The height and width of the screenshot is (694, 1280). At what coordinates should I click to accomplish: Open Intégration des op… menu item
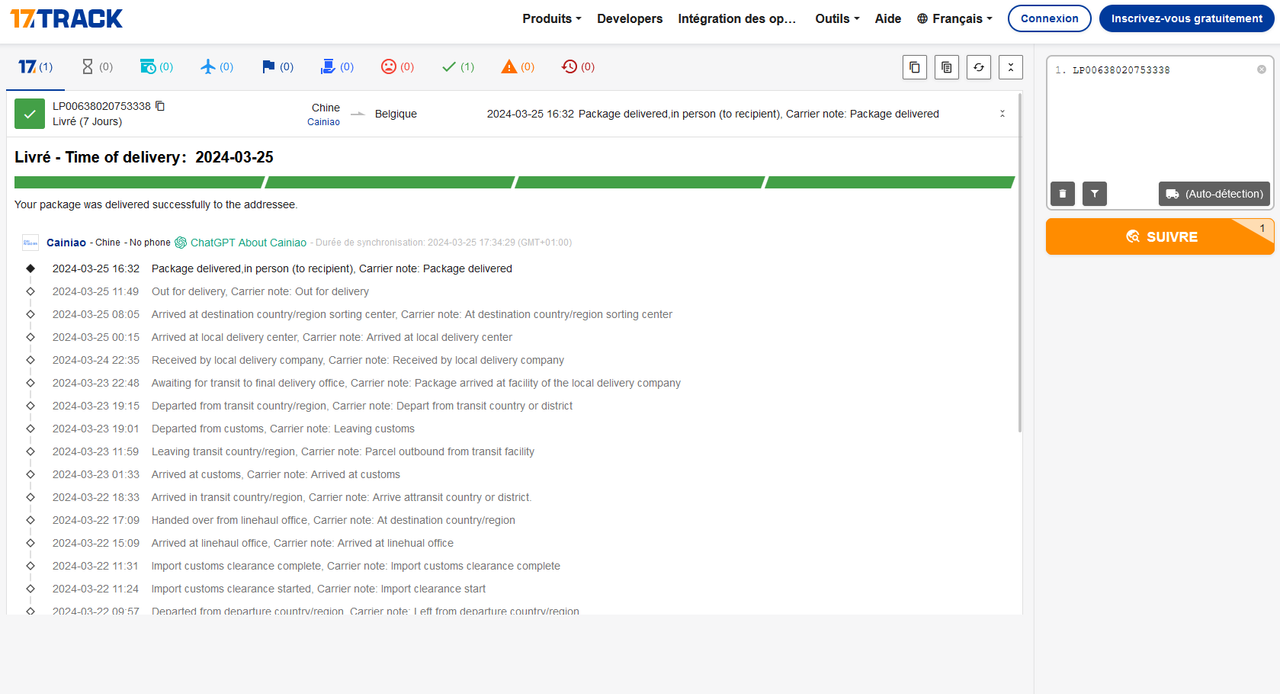(737, 18)
